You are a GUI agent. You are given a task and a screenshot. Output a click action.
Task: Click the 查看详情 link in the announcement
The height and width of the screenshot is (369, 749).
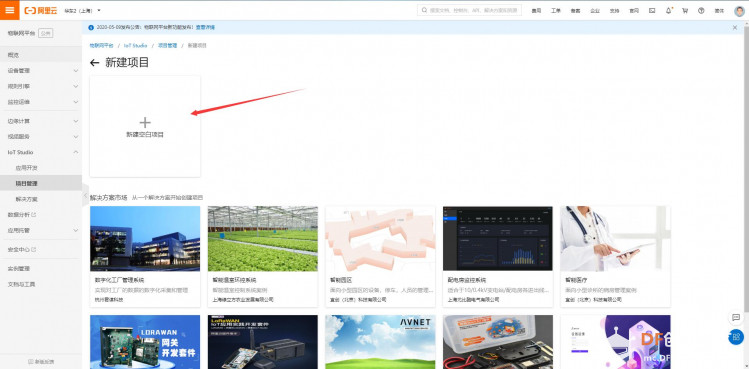pyautogui.click(x=206, y=28)
